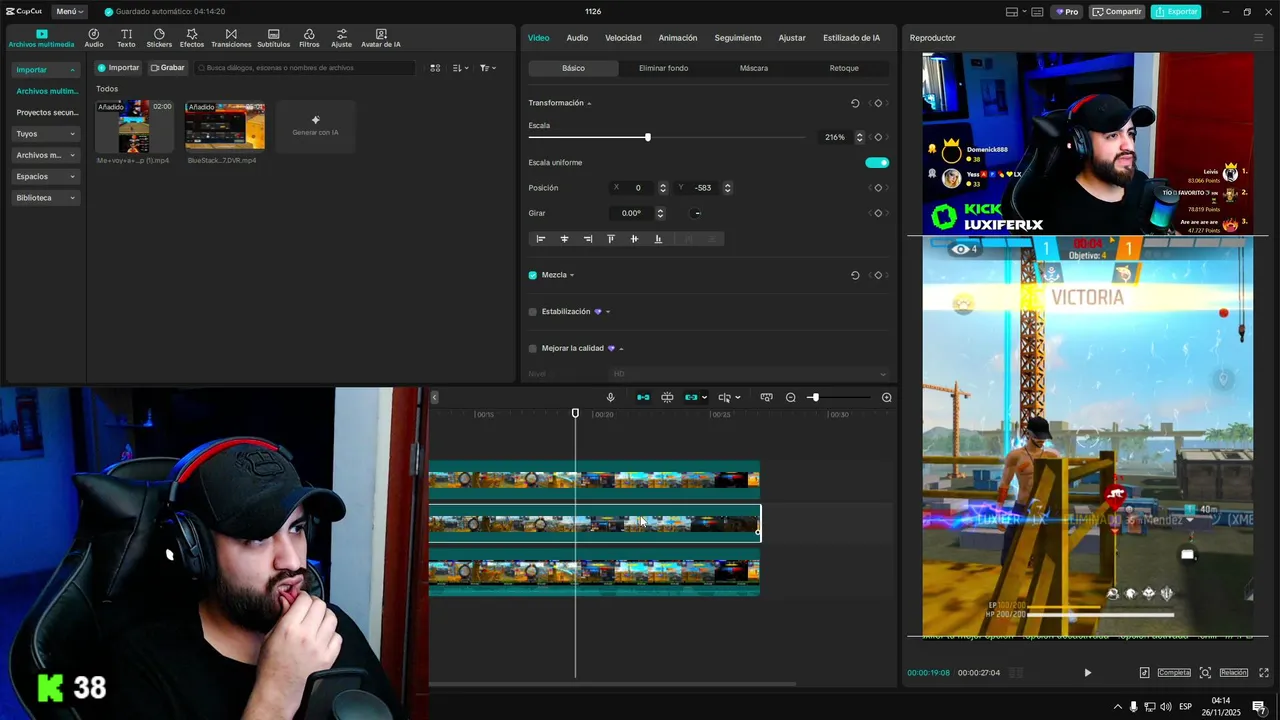This screenshot has height=720, width=1280.
Task: Open the Máscara sub-tab
Action: pyautogui.click(x=754, y=68)
